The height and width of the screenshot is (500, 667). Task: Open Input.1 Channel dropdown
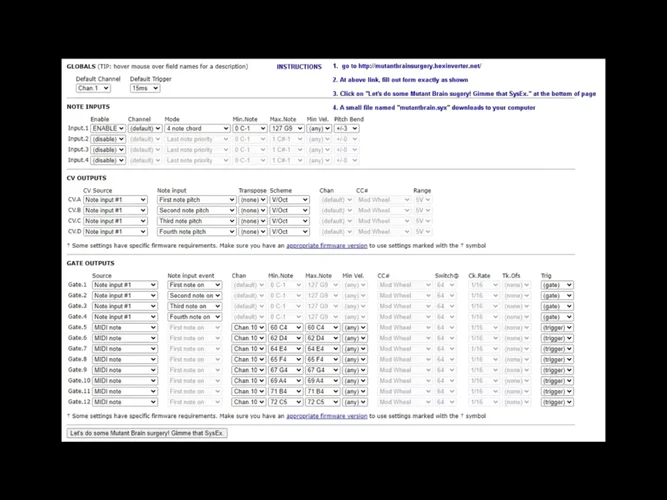(145, 129)
